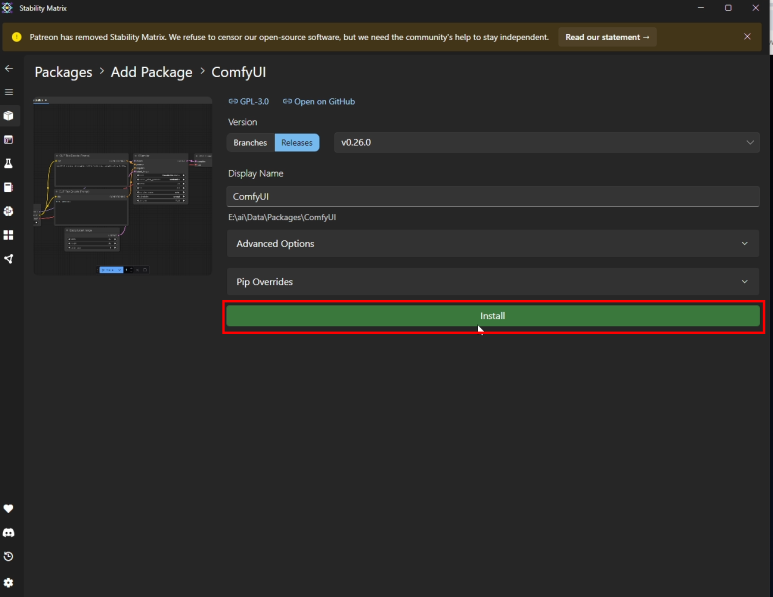Open the history downloads icon
Screen dimensions: 773x597
pos(9,557)
